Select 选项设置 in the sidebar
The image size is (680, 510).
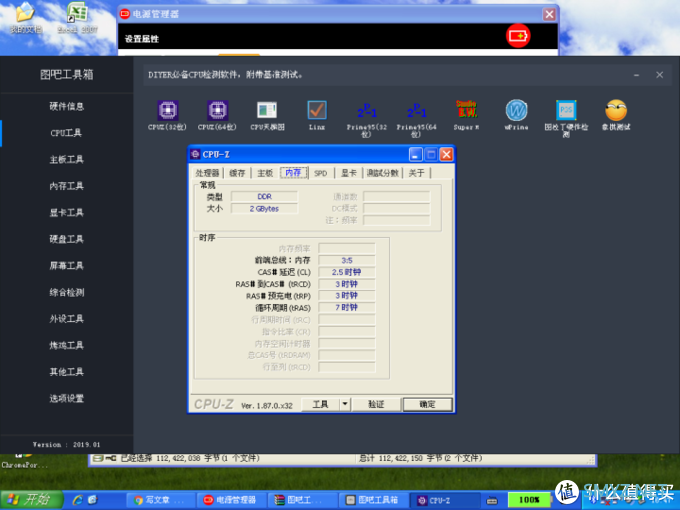click(66, 398)
